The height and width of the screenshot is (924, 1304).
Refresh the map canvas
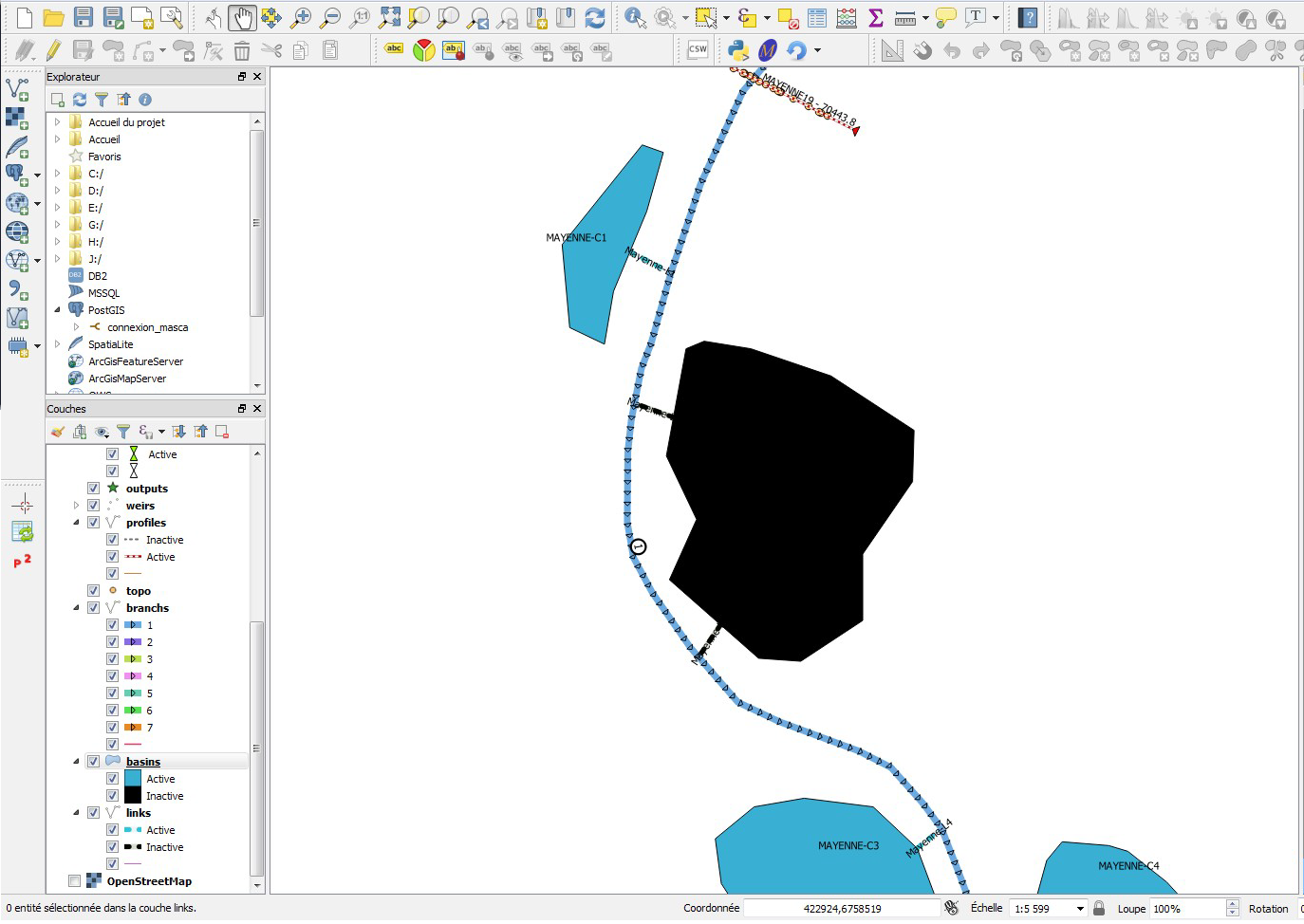(595, 17)
